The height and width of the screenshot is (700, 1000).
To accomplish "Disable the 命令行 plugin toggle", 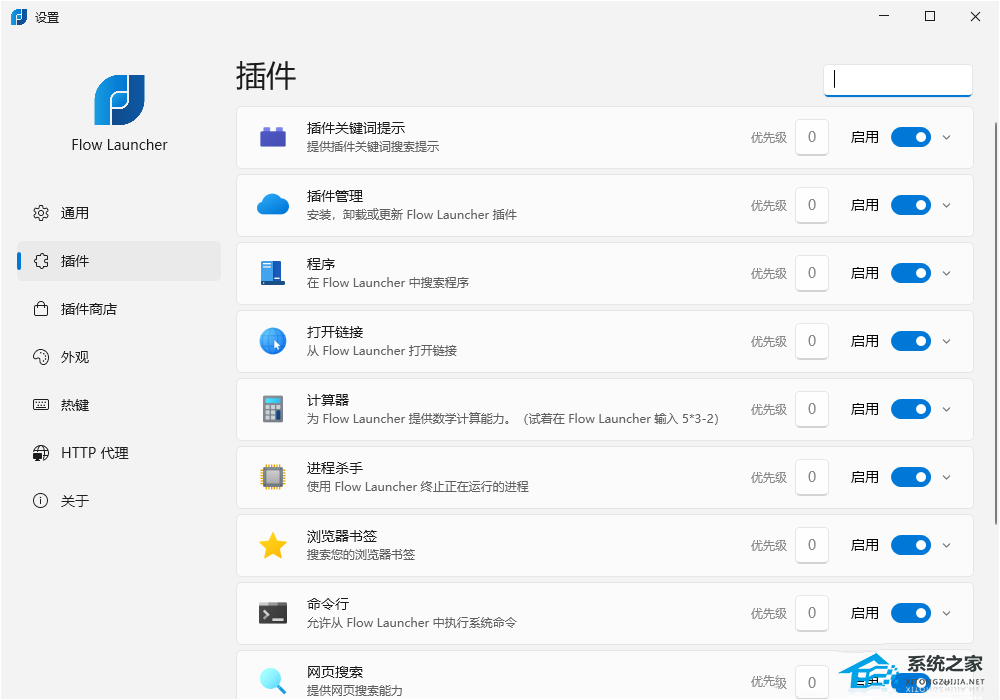I will click(x=911, y=613).
